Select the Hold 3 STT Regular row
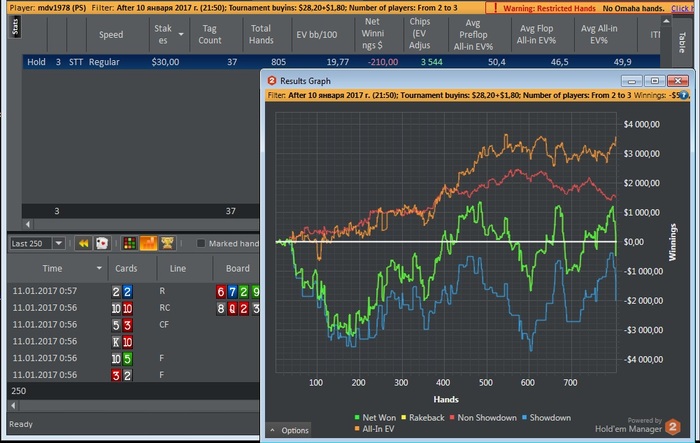700x443 pixels. click(x=341, y=62)
